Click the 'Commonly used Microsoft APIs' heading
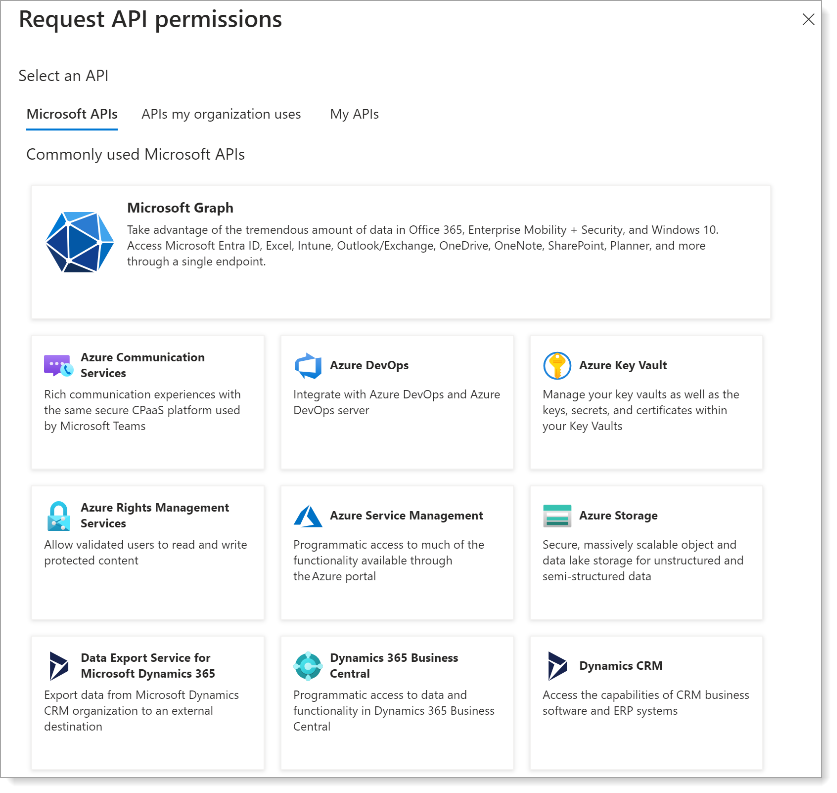This screenshot has height=793, width=837. tap(136, 155)
